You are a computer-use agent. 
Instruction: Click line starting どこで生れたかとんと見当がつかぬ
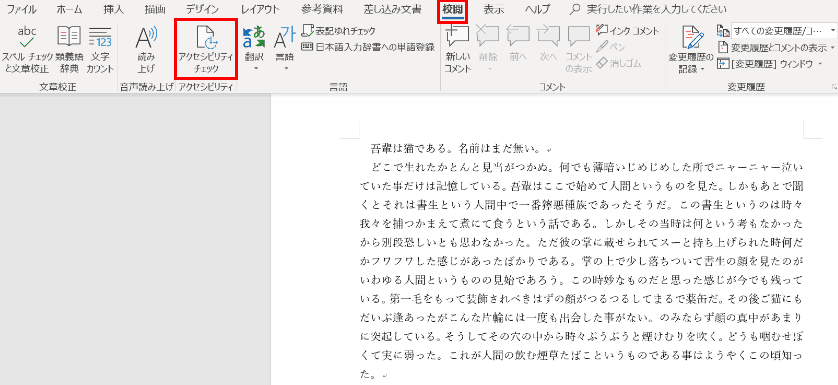click(x=586, y=167)
